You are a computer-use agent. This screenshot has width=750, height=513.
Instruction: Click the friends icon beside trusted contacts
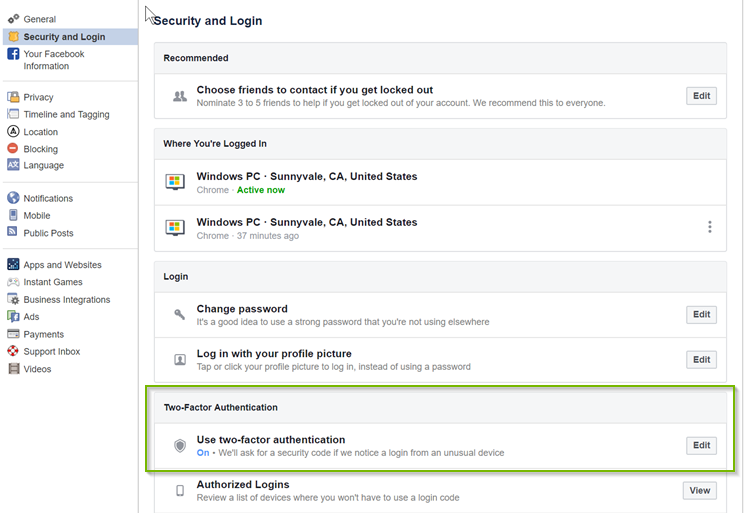(x=180, y=96)
